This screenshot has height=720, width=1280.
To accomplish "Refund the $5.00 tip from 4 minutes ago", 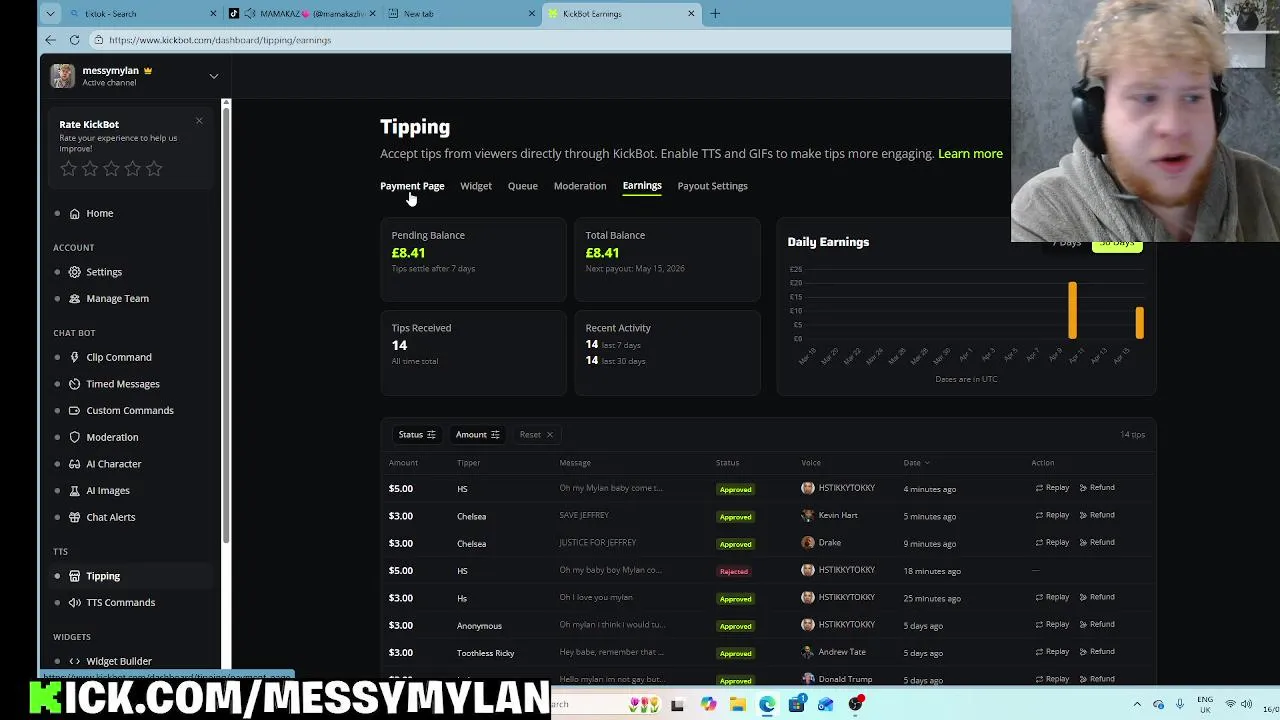I will [1097, 488].
